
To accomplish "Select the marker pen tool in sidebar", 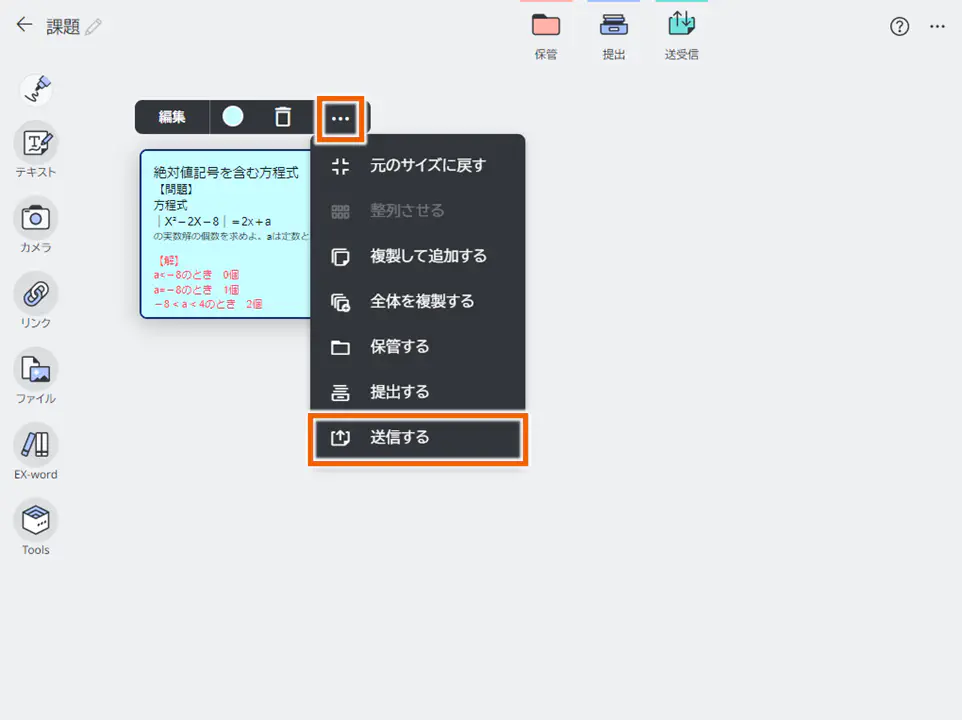I will point(35,90).
